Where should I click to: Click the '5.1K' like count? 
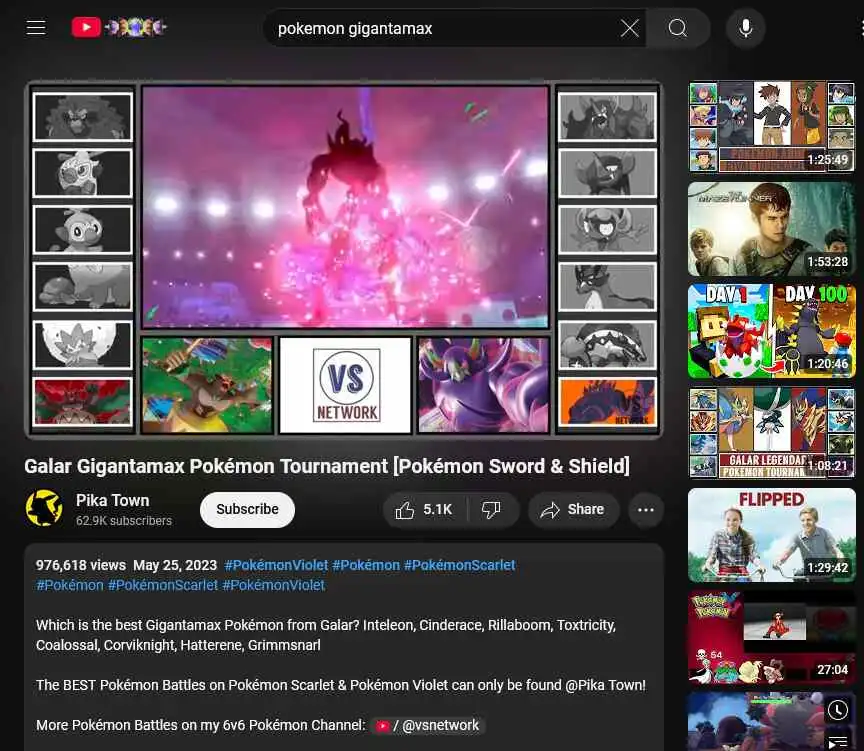coord(438,510)
